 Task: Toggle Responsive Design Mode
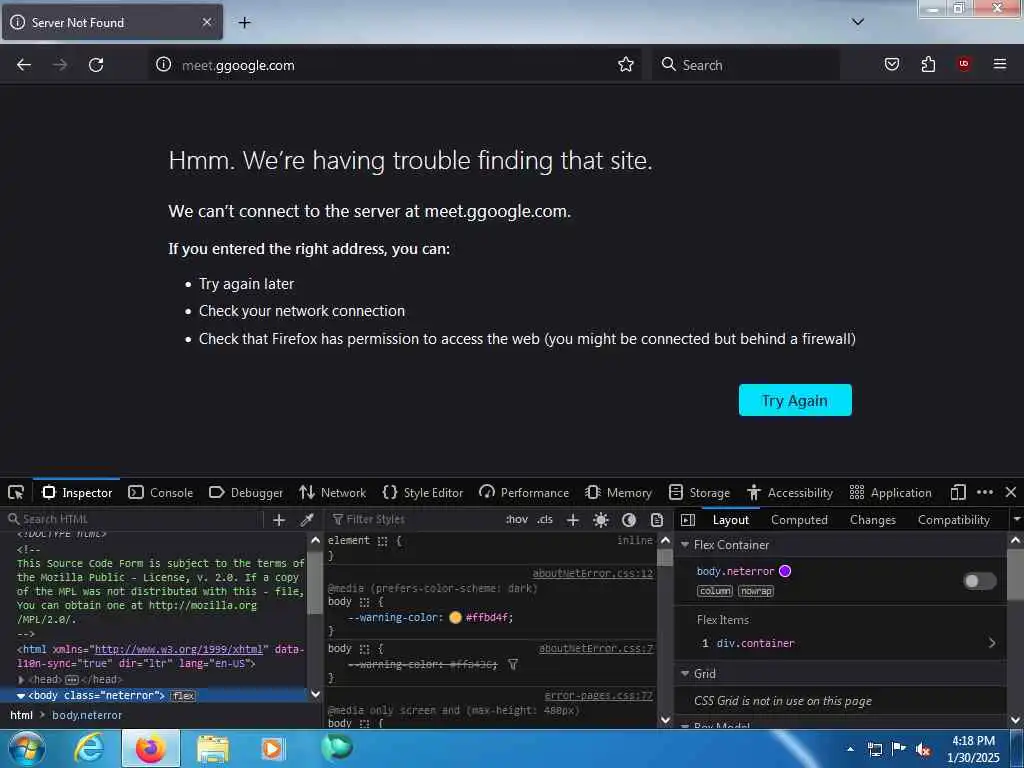click(958, 492)
